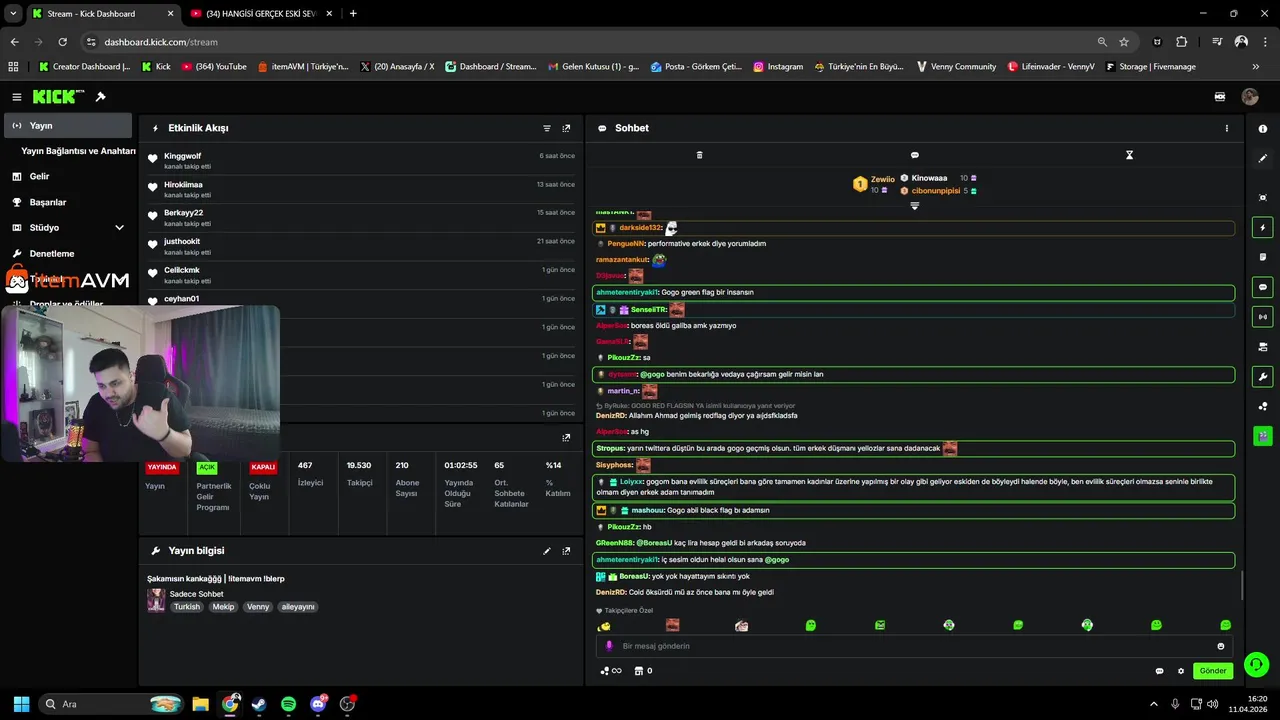Pop out the Yayın bilgisi panel
Screen dimensions: 1280x720
click(566, 551)
